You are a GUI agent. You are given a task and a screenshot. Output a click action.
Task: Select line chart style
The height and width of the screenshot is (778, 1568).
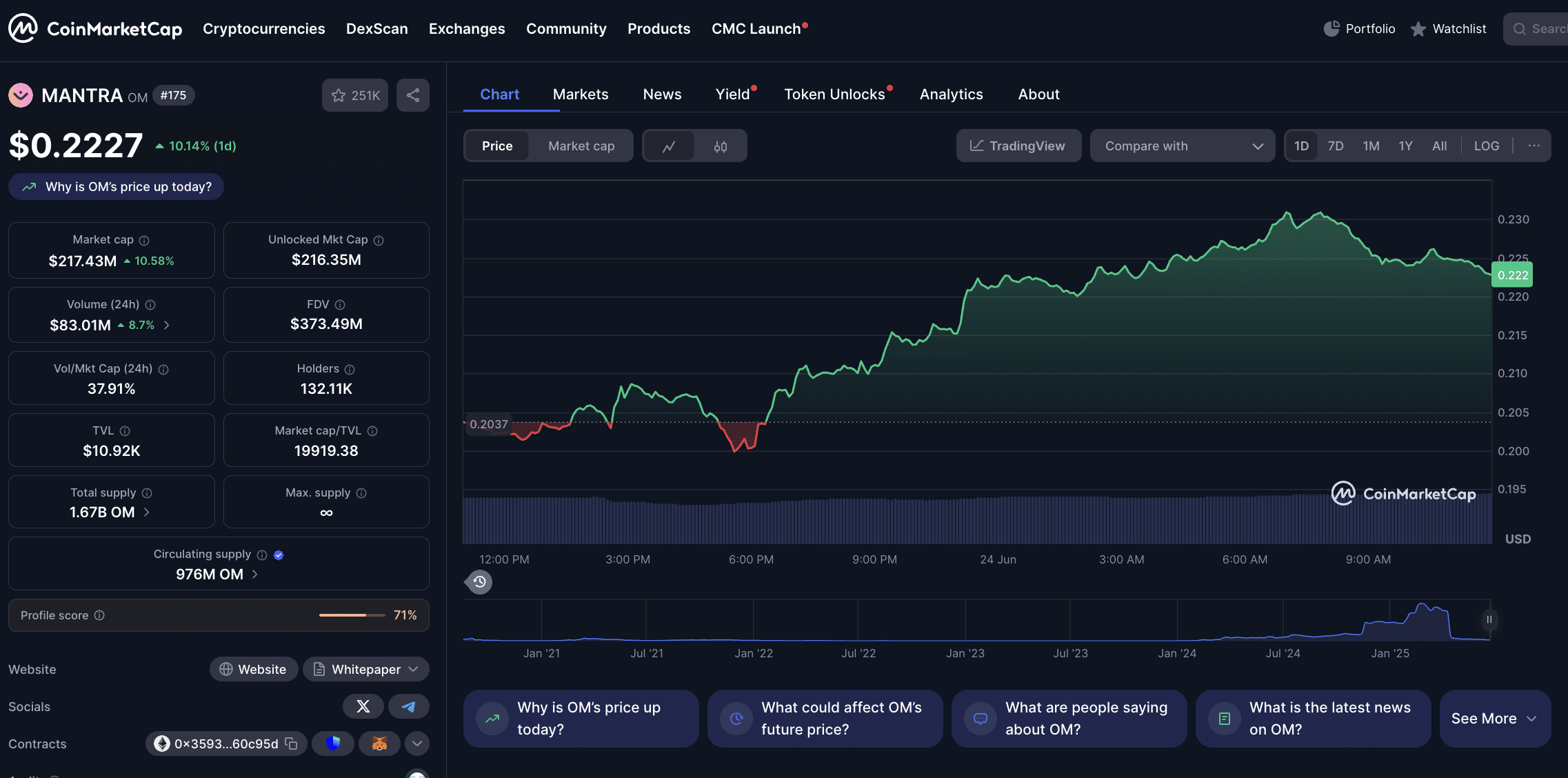(669, 146)
